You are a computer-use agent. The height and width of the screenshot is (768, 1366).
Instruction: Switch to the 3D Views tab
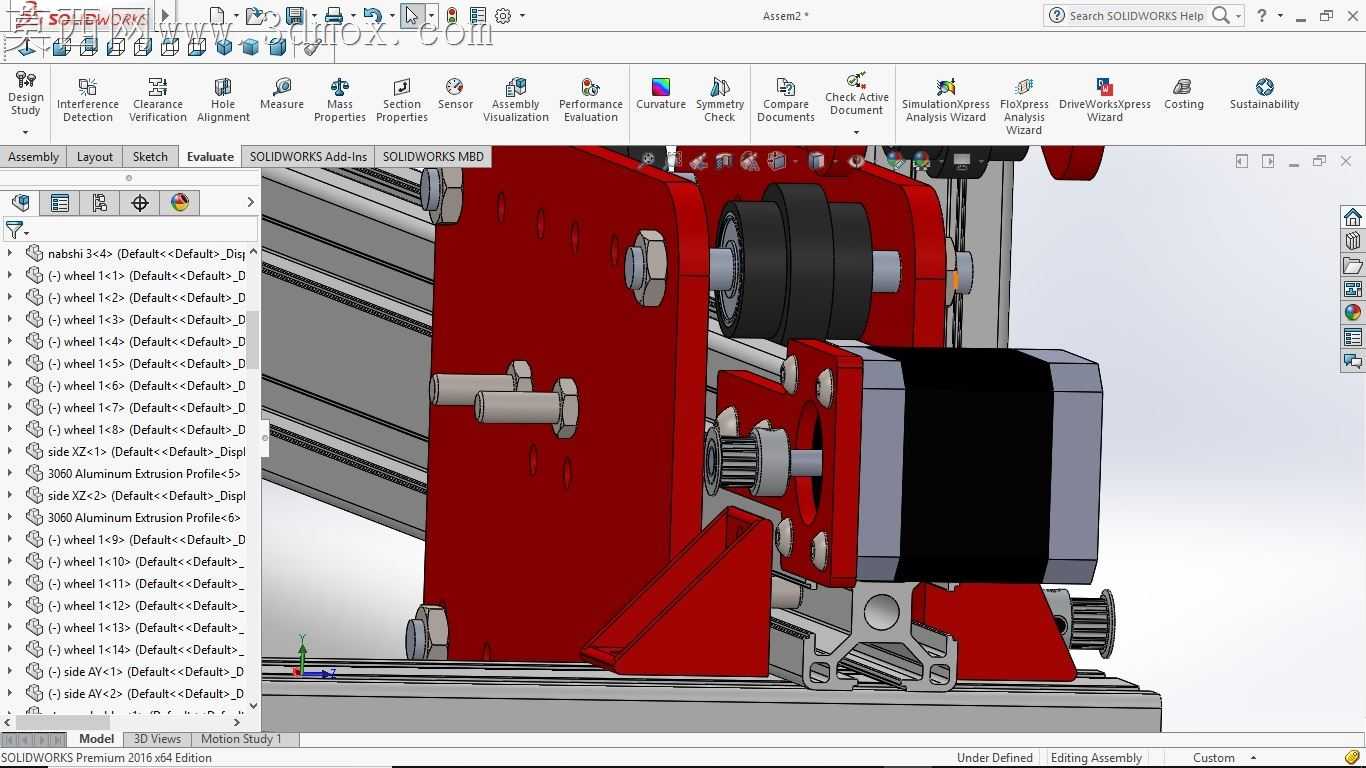click(158, 739)
